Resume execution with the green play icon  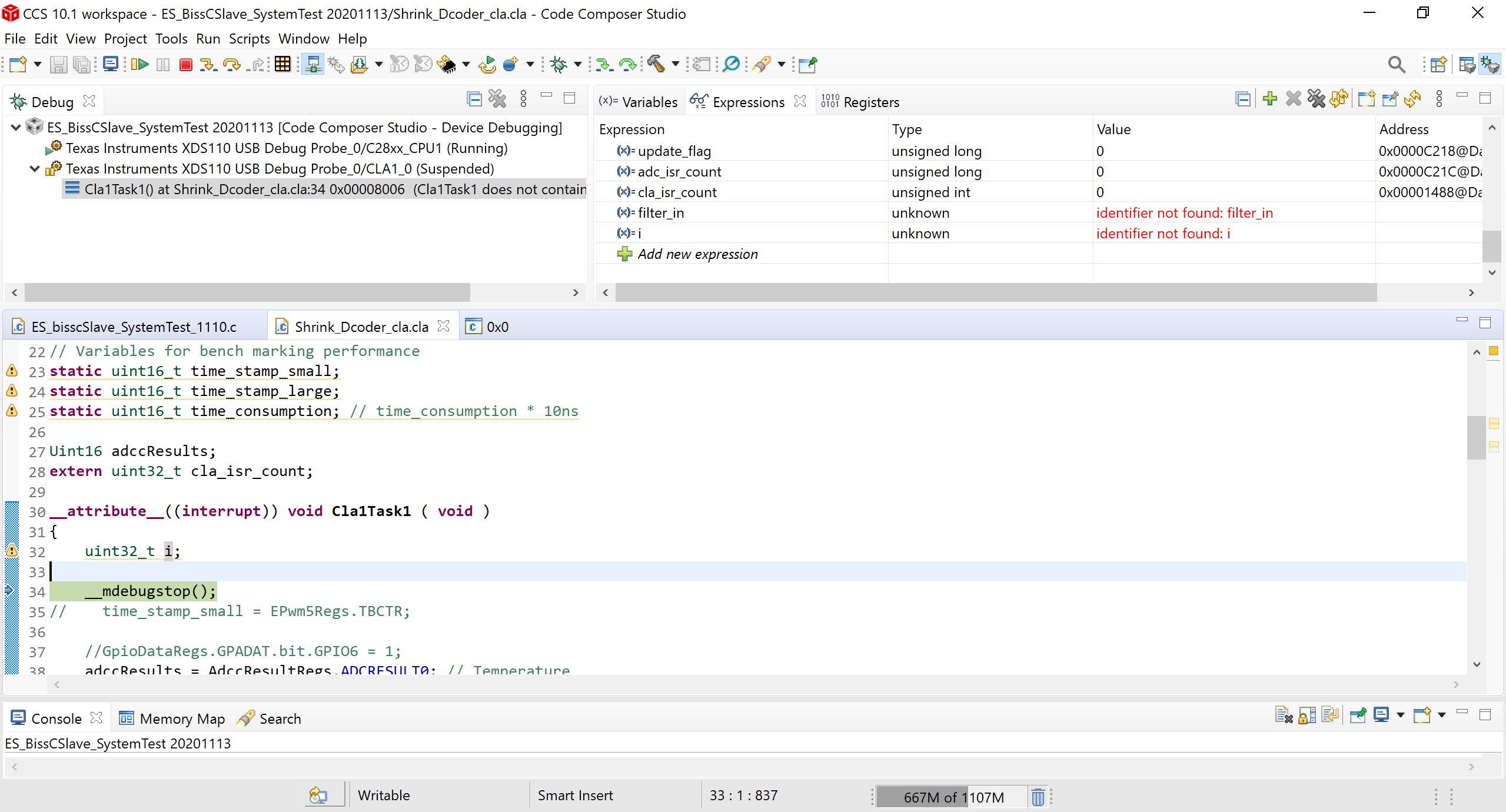point(139,64)
